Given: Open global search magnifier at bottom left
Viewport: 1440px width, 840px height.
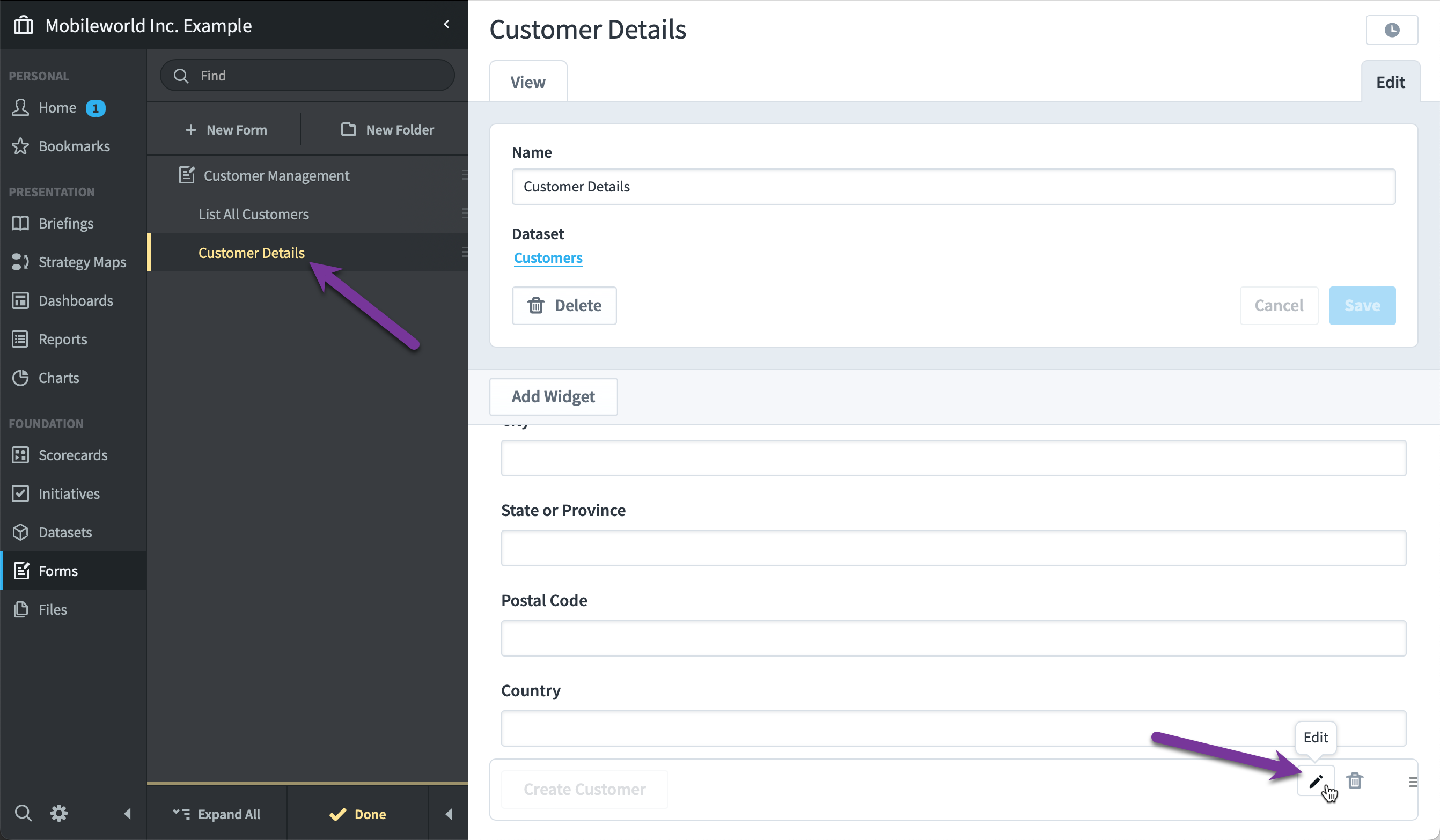Looking at the screenshot, I should 23,813.
